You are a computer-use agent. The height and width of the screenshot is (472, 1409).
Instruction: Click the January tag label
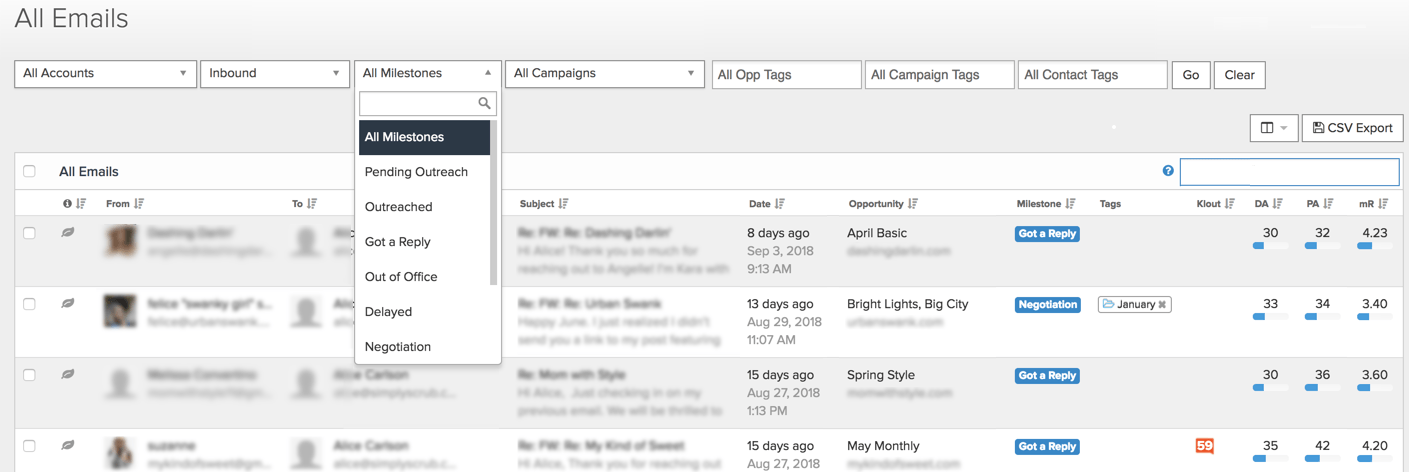(x=1136, y=305)
